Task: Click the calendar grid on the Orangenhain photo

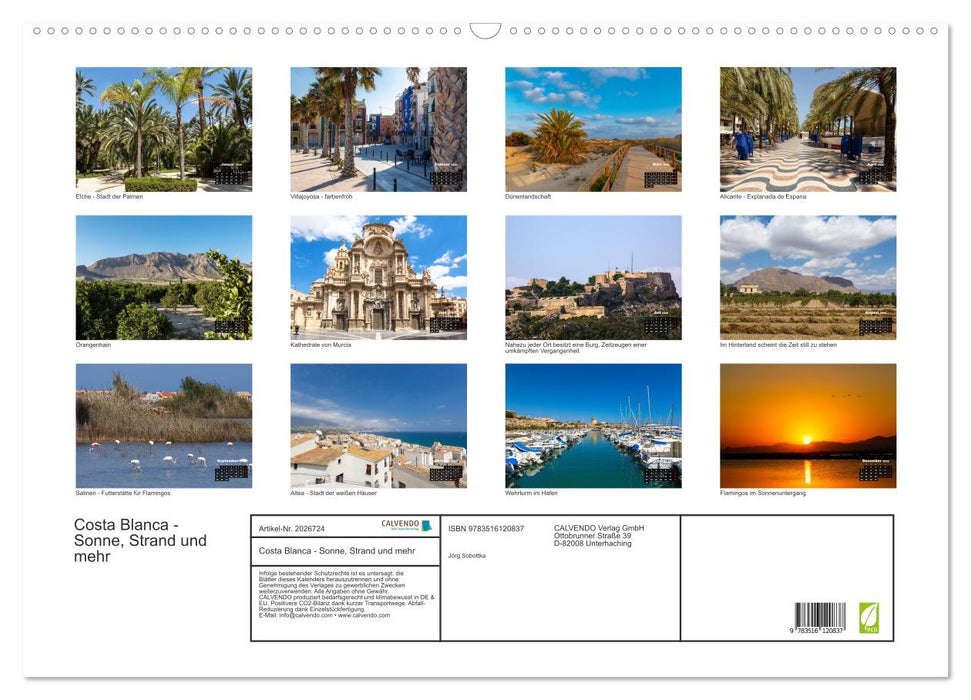Action: click(232, 325)
